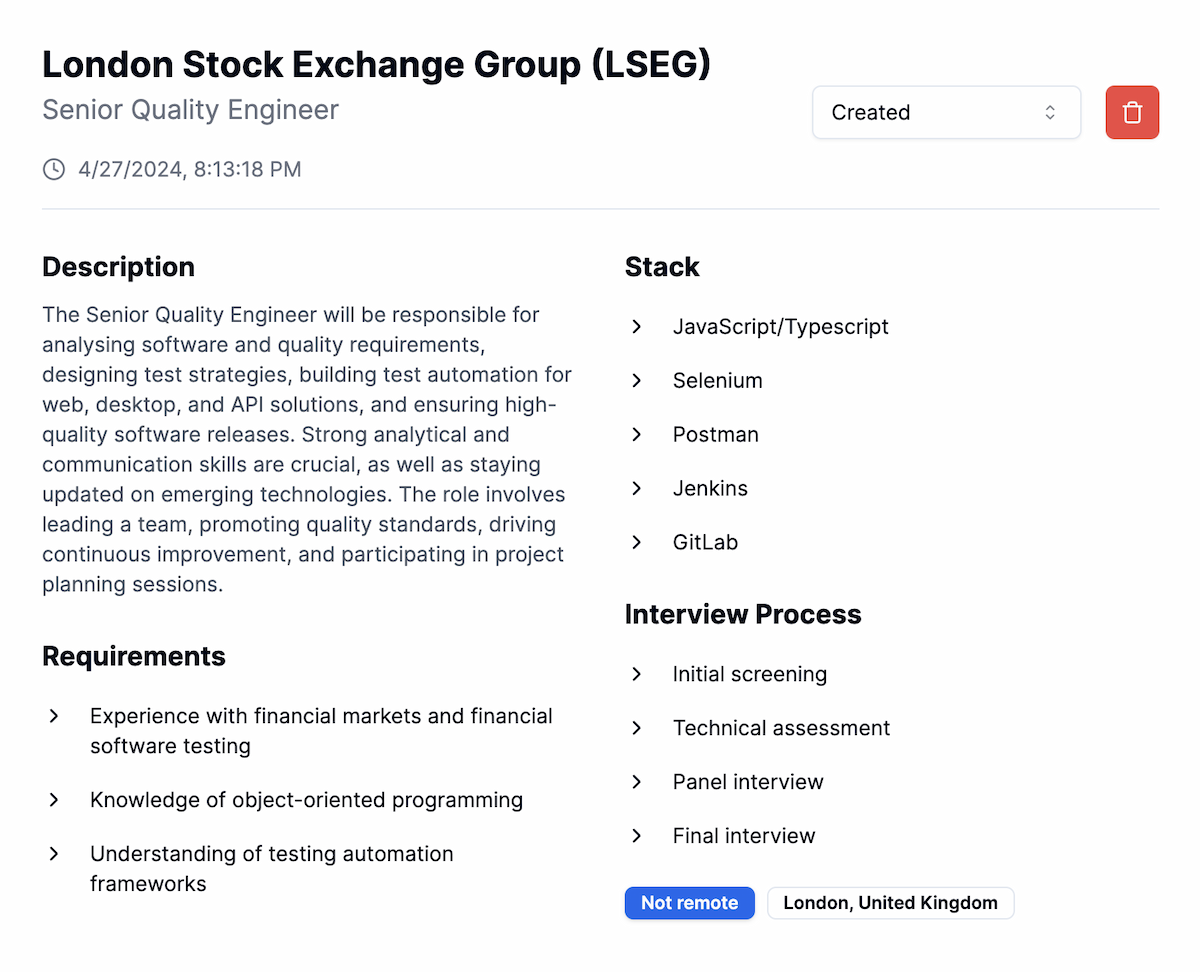Click the chevron next to GitLab

(637, 543)
